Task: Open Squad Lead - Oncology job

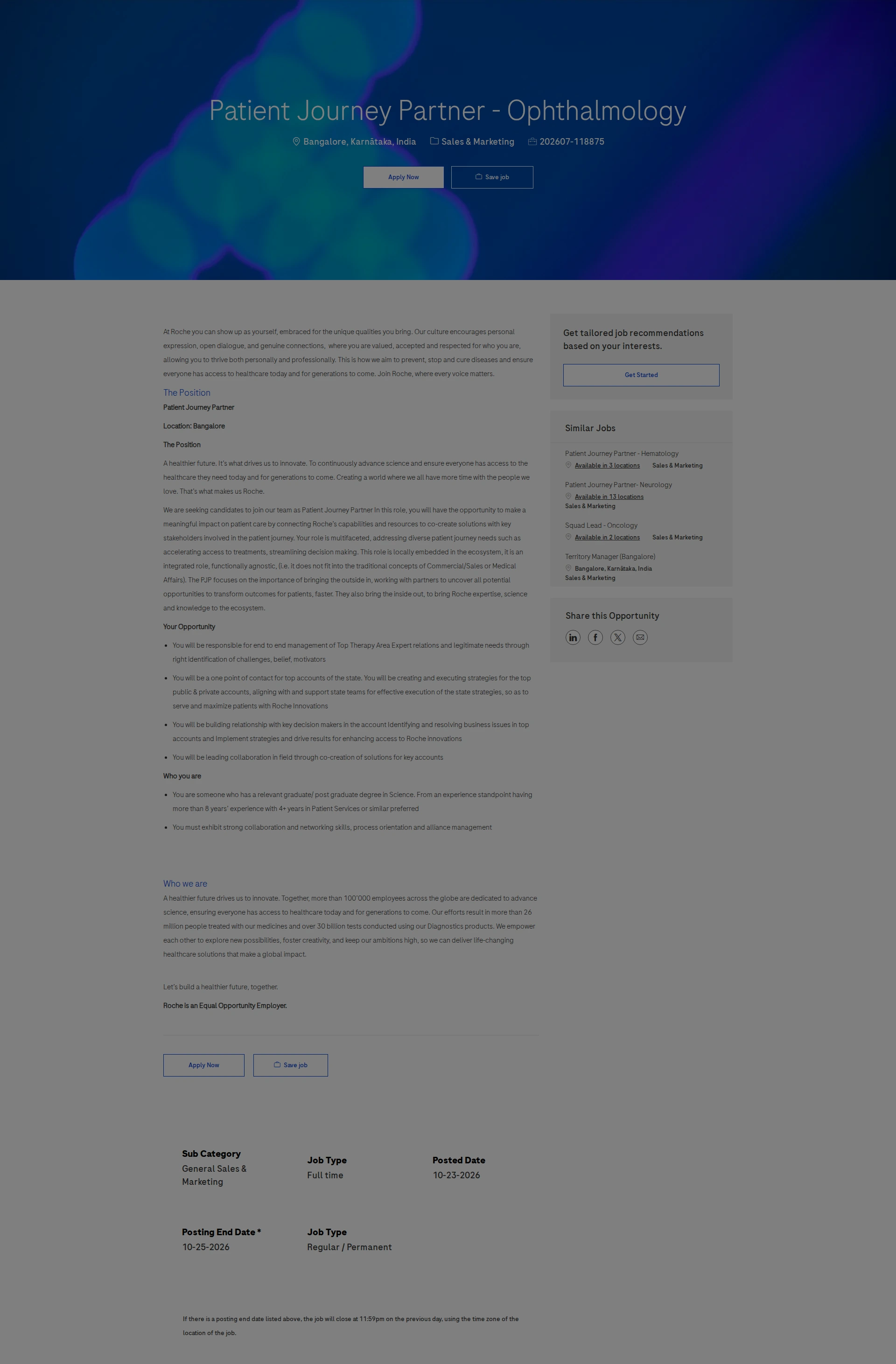Action: [x=601, y=525]
